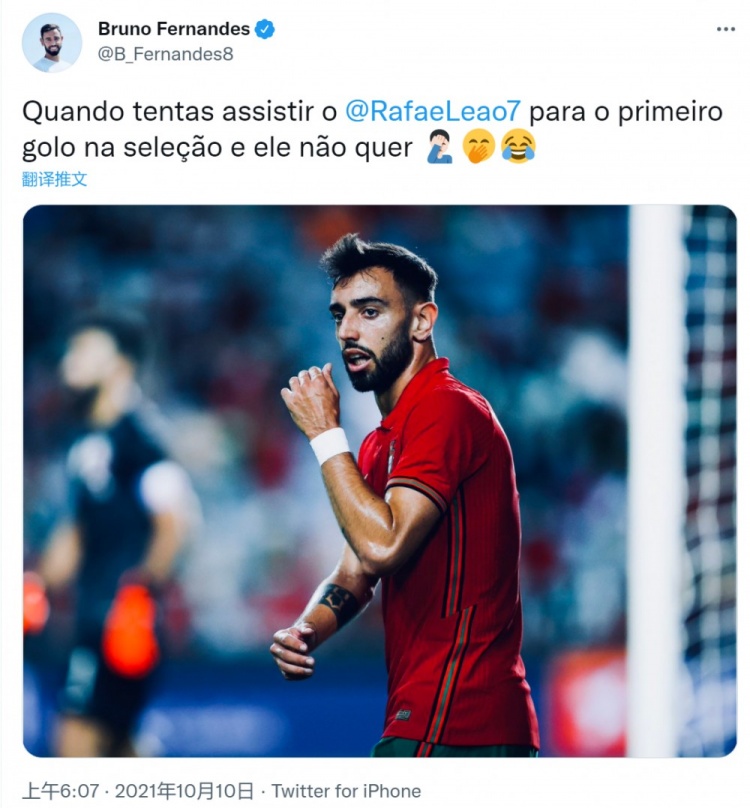
Task: Click the 2021年10月10日 date
Action: [x=185, y=791]
